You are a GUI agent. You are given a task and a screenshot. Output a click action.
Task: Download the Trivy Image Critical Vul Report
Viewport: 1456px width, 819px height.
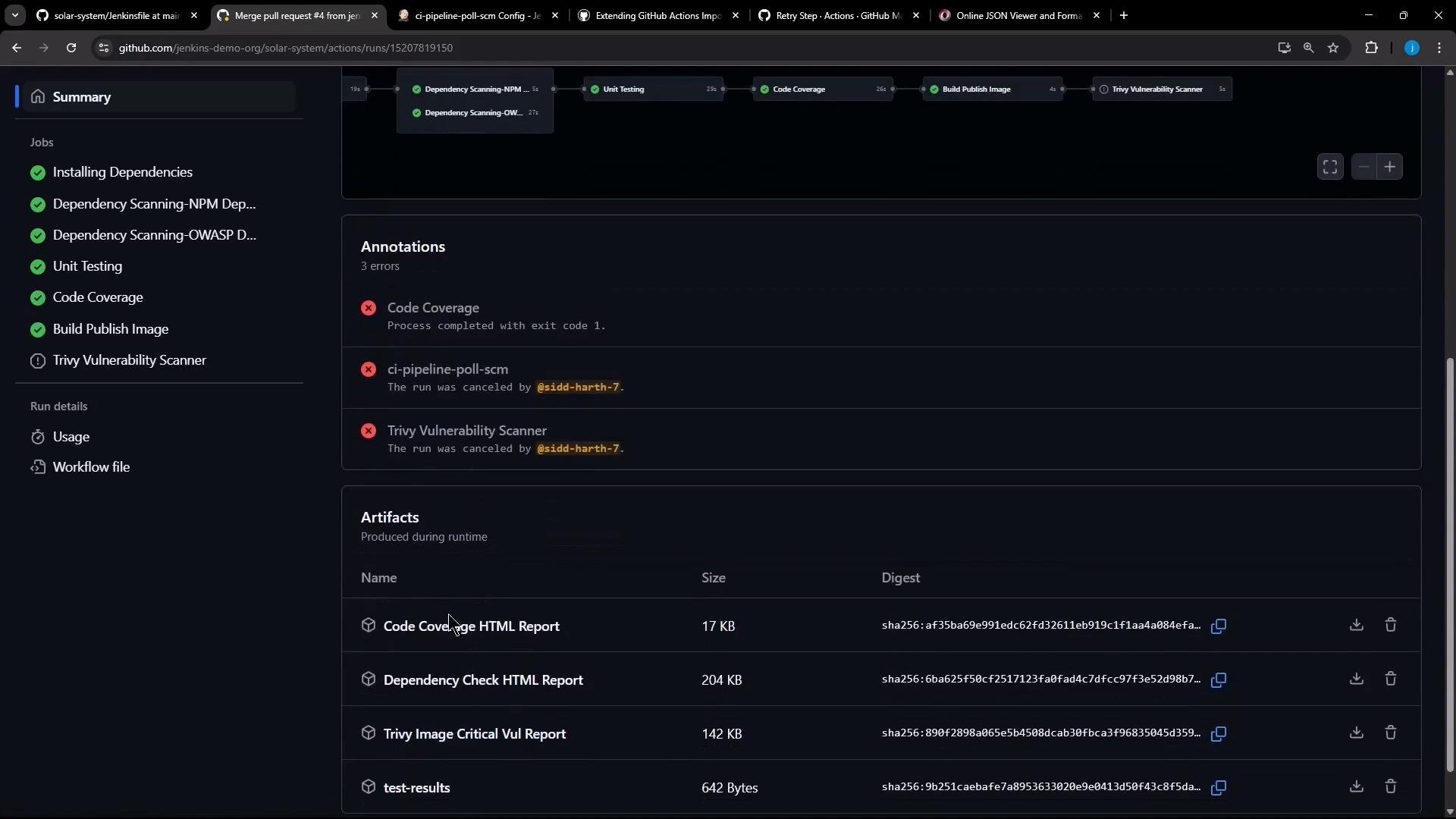pyautogui.click(x=1357, y=733)
